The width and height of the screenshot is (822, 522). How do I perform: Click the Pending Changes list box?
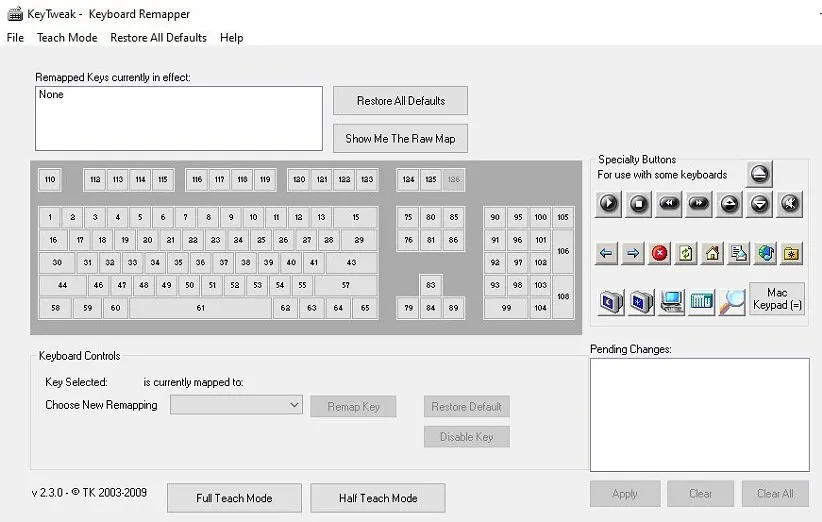(x=700, y=415)
